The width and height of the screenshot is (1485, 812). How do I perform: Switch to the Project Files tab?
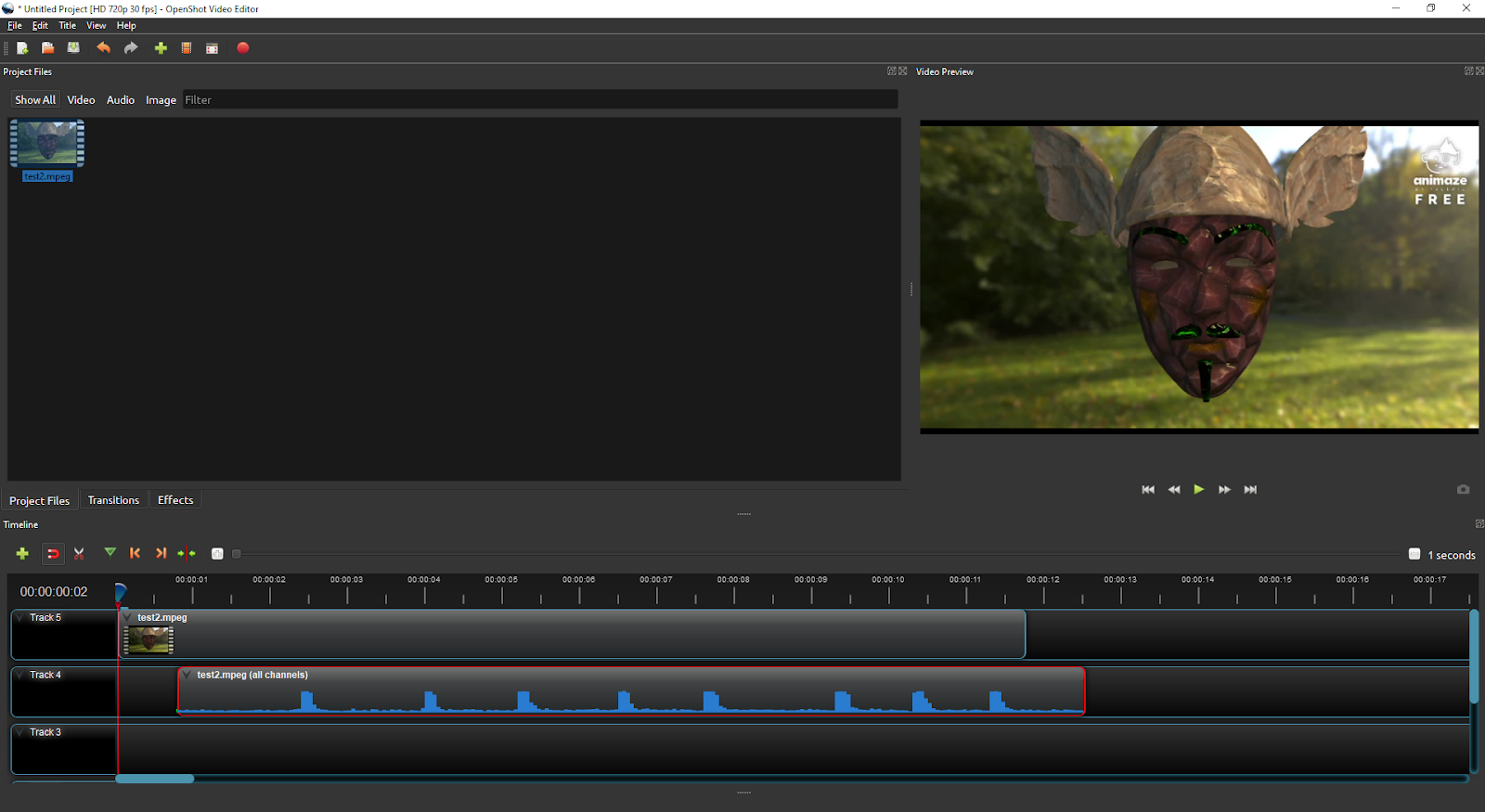[40, 500]
